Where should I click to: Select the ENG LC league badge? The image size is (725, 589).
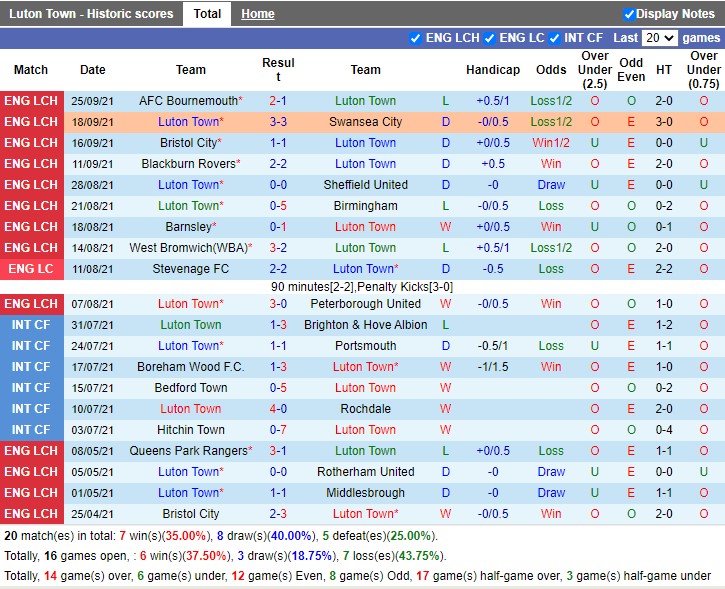(31, 269)
